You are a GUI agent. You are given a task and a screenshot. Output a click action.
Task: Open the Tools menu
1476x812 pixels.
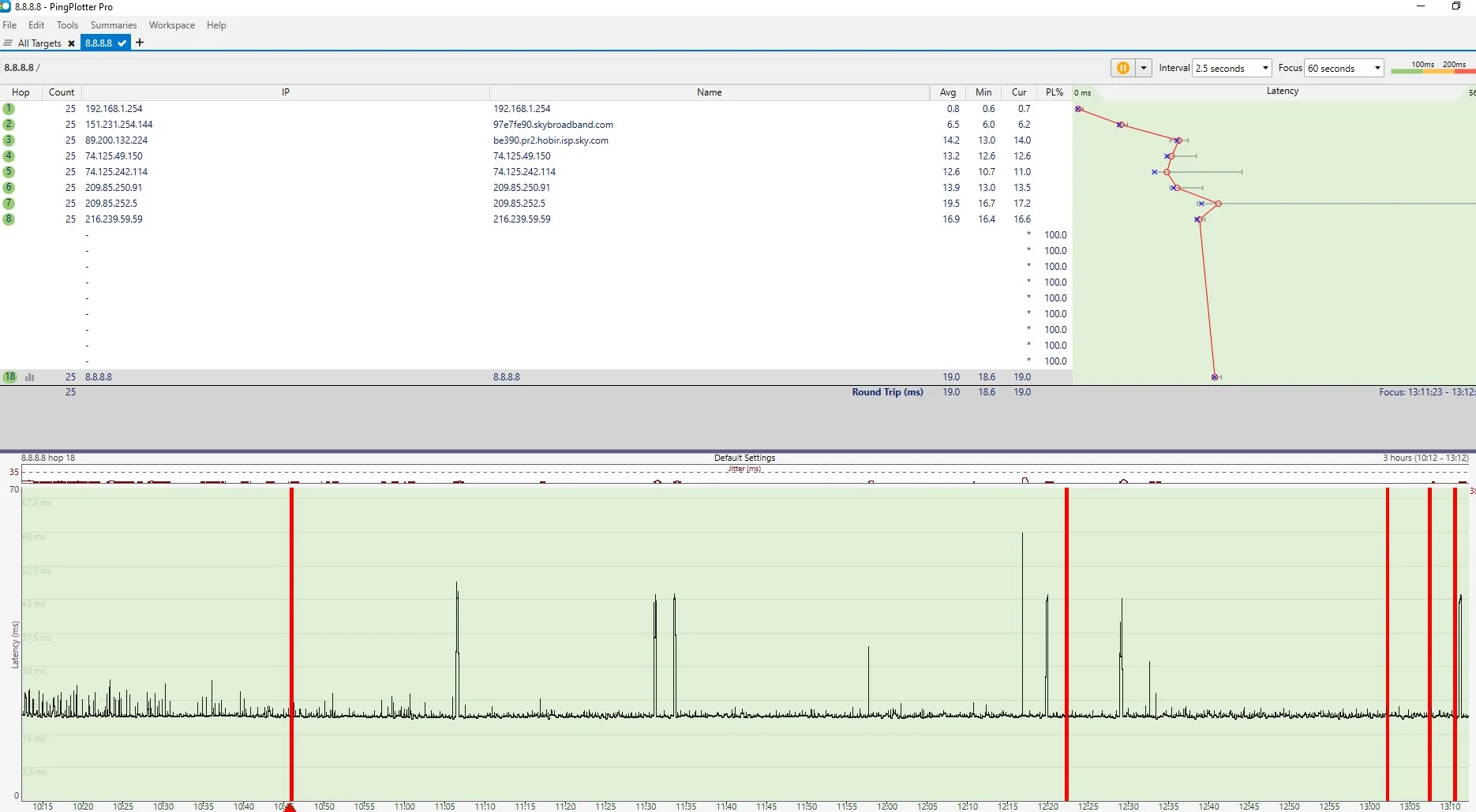(x=67, y=25)
